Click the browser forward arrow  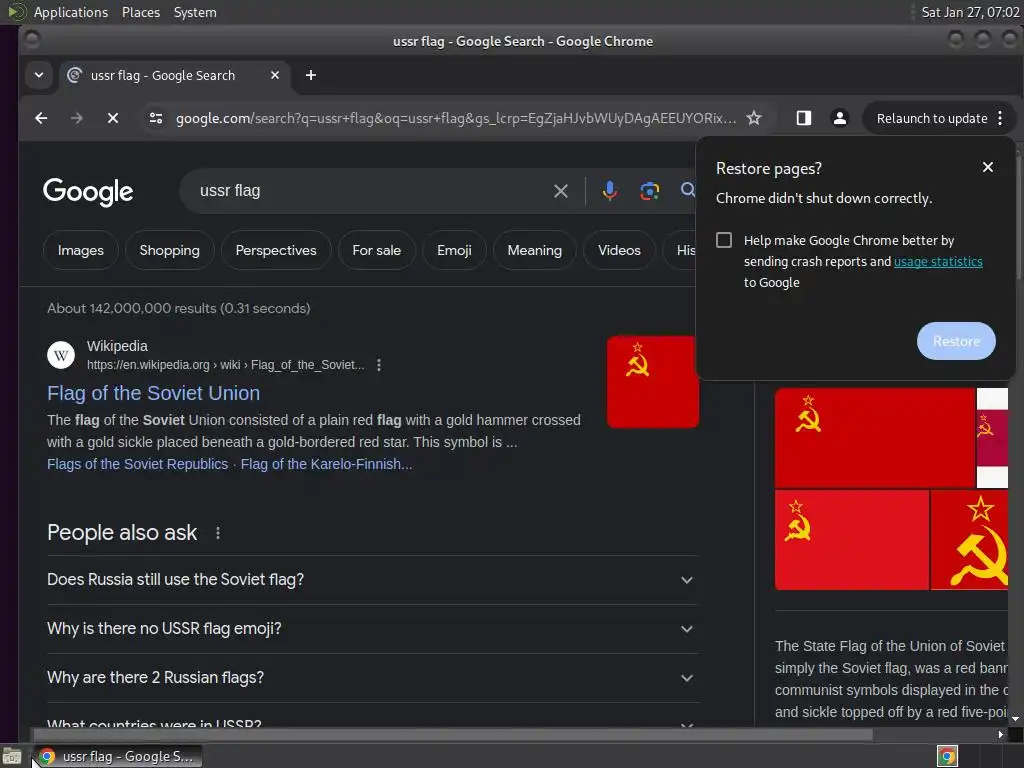pos(76,118)
